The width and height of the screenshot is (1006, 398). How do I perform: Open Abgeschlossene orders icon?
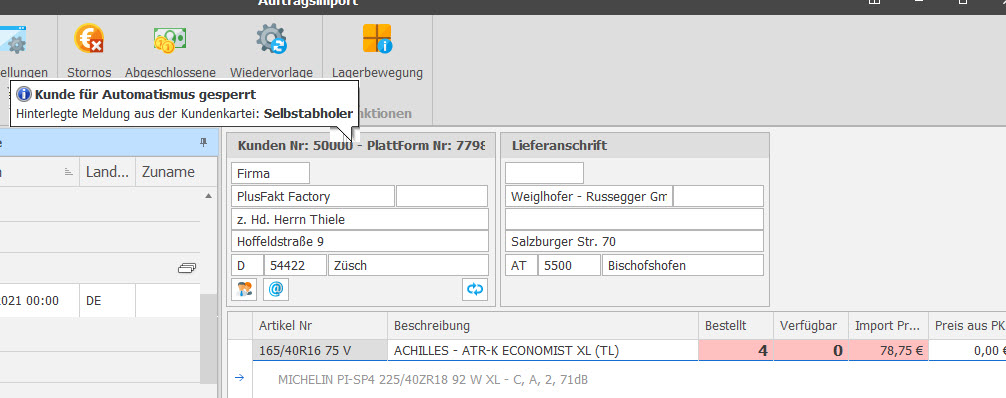tap(170, 39)
